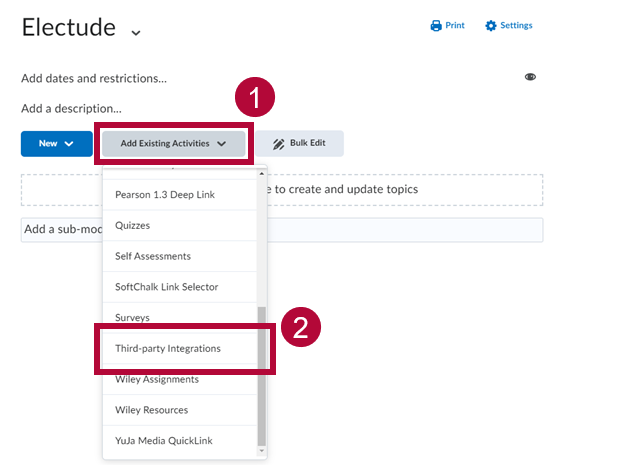Select Third-party Integrations option
The image size is (629, 468).
point(168,348)
